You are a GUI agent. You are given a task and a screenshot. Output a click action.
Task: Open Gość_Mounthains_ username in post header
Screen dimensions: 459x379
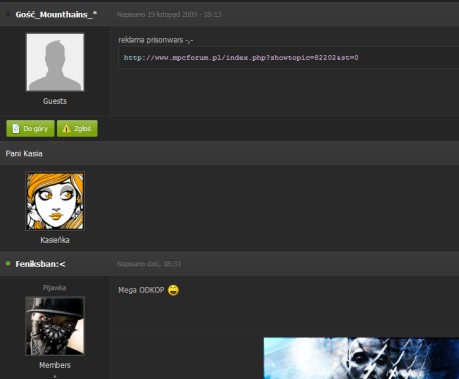point(56,14)
